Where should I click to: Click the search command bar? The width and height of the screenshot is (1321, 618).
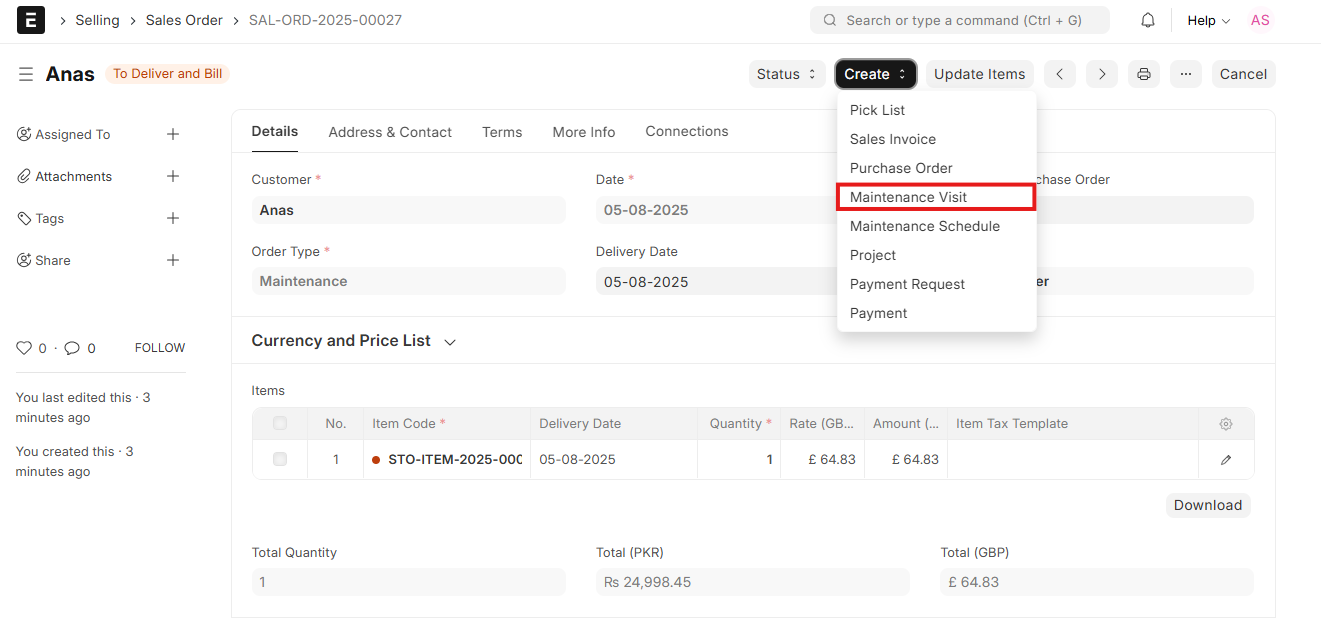[x=960, y=20]
